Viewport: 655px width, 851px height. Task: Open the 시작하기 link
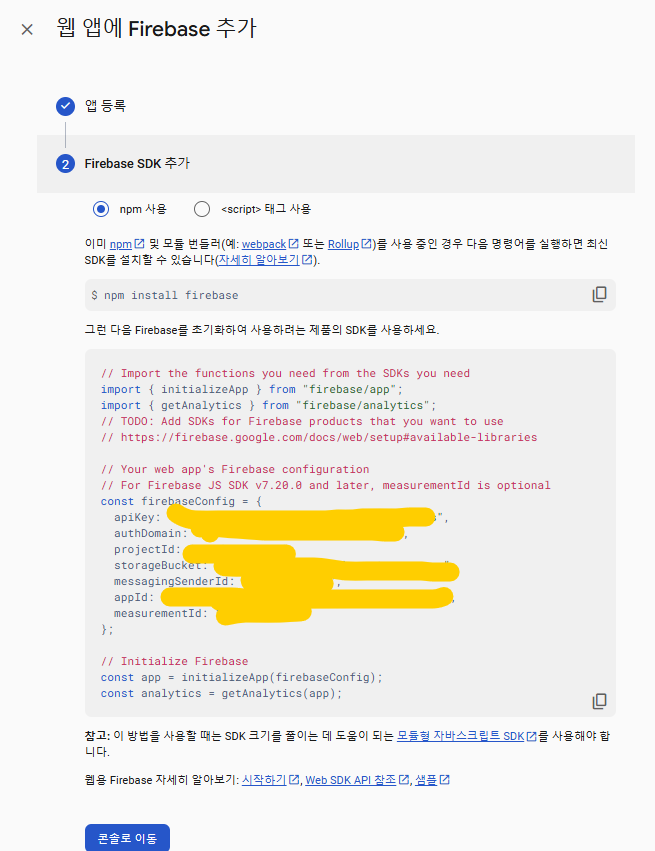(270, 780)
